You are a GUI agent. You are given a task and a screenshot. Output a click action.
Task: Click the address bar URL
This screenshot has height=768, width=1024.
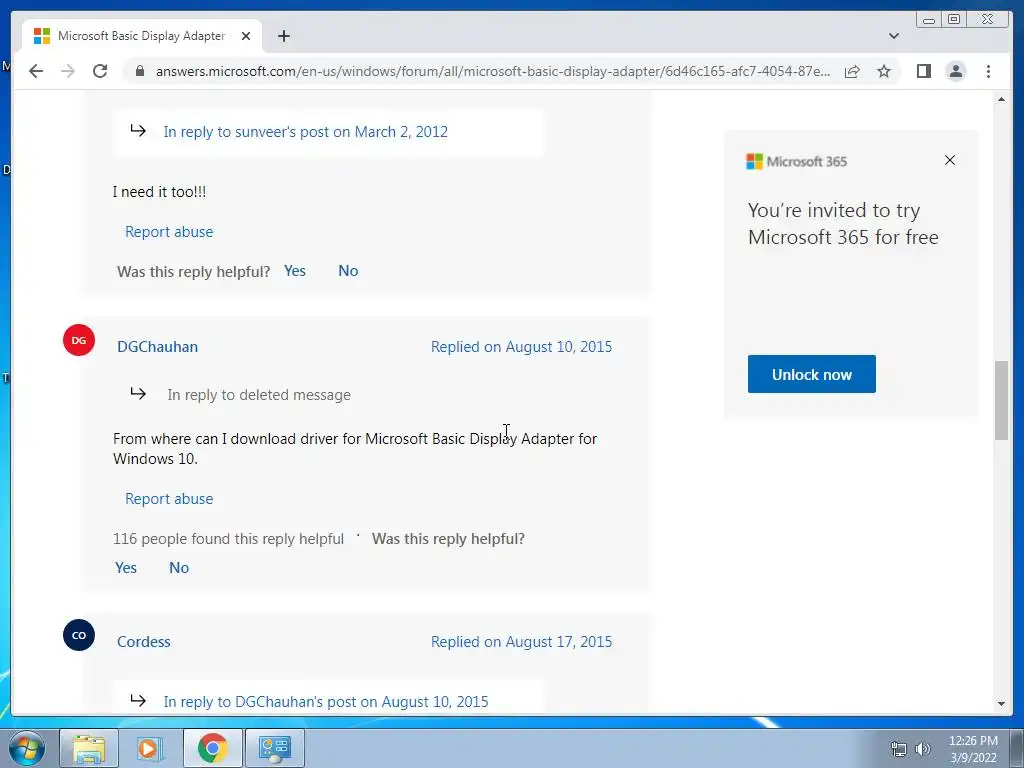(x=493, y=71)
